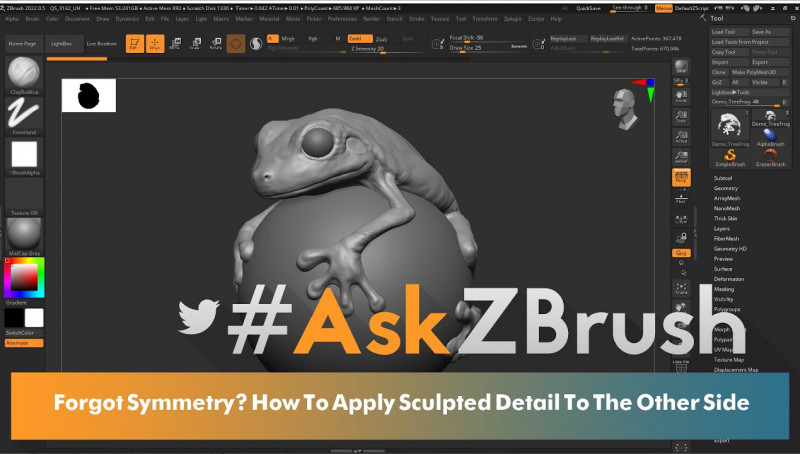Image resolution: width=800 pixels, height=454 pixels.
Task: Select the Edit mode button
Action: coord(135,43)
